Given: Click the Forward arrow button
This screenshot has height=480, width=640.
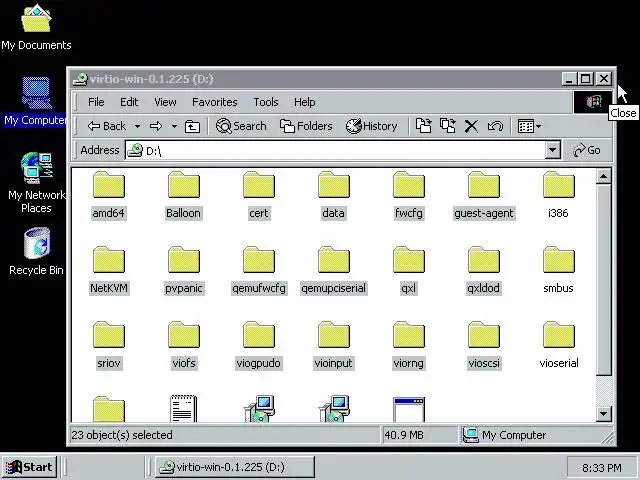Looking at the screenshot, I should tap(156, 126).
